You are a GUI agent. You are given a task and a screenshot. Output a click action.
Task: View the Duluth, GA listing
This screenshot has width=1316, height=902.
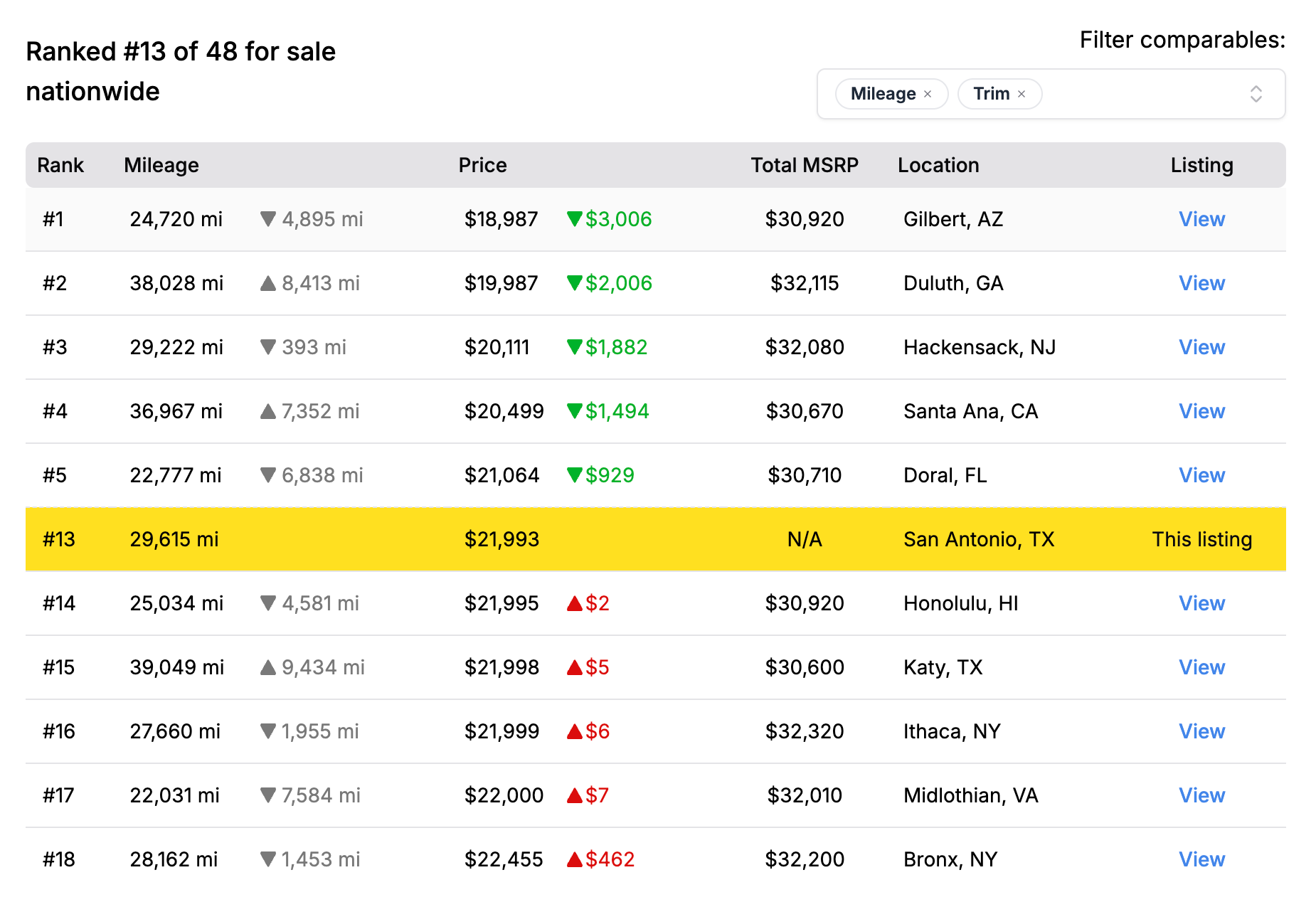pyautogui.click(x=1201, y=283)
